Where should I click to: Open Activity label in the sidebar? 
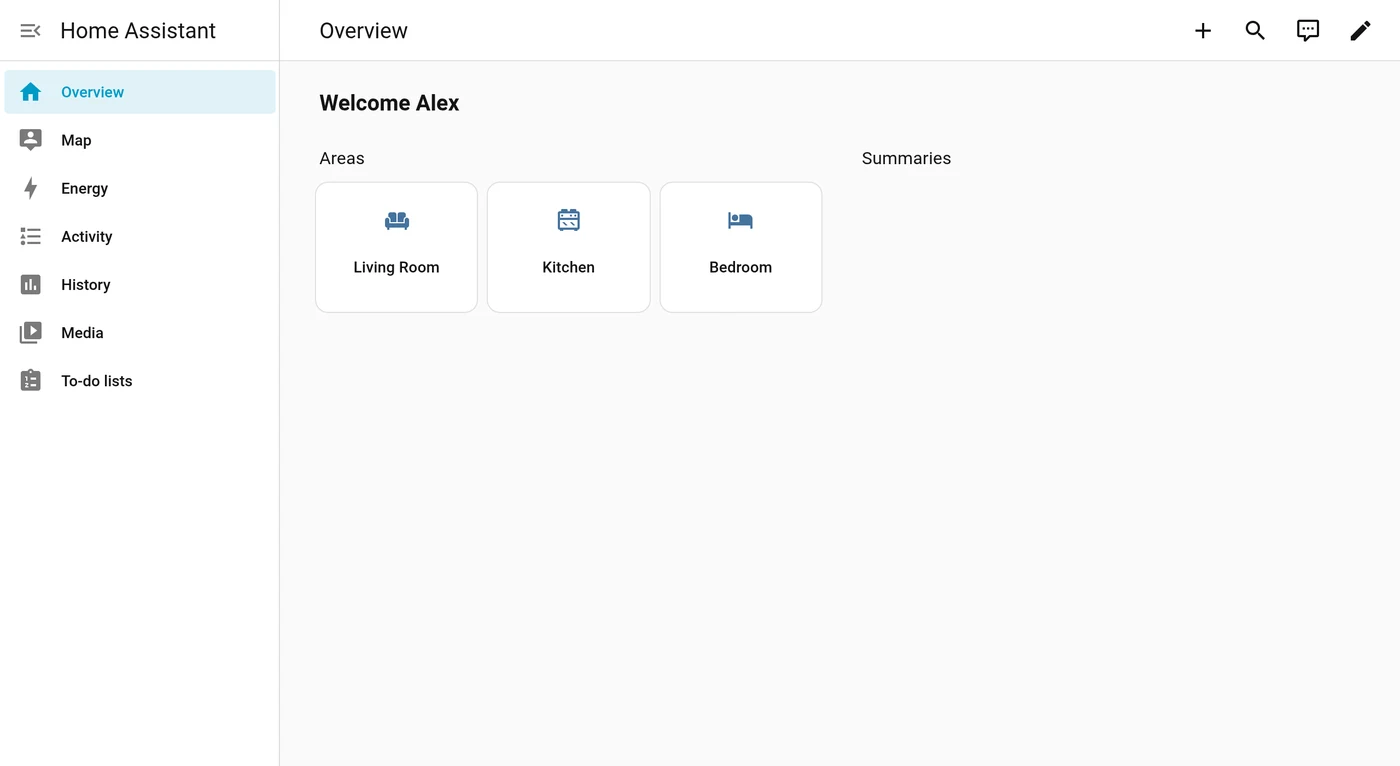point(87,237)
